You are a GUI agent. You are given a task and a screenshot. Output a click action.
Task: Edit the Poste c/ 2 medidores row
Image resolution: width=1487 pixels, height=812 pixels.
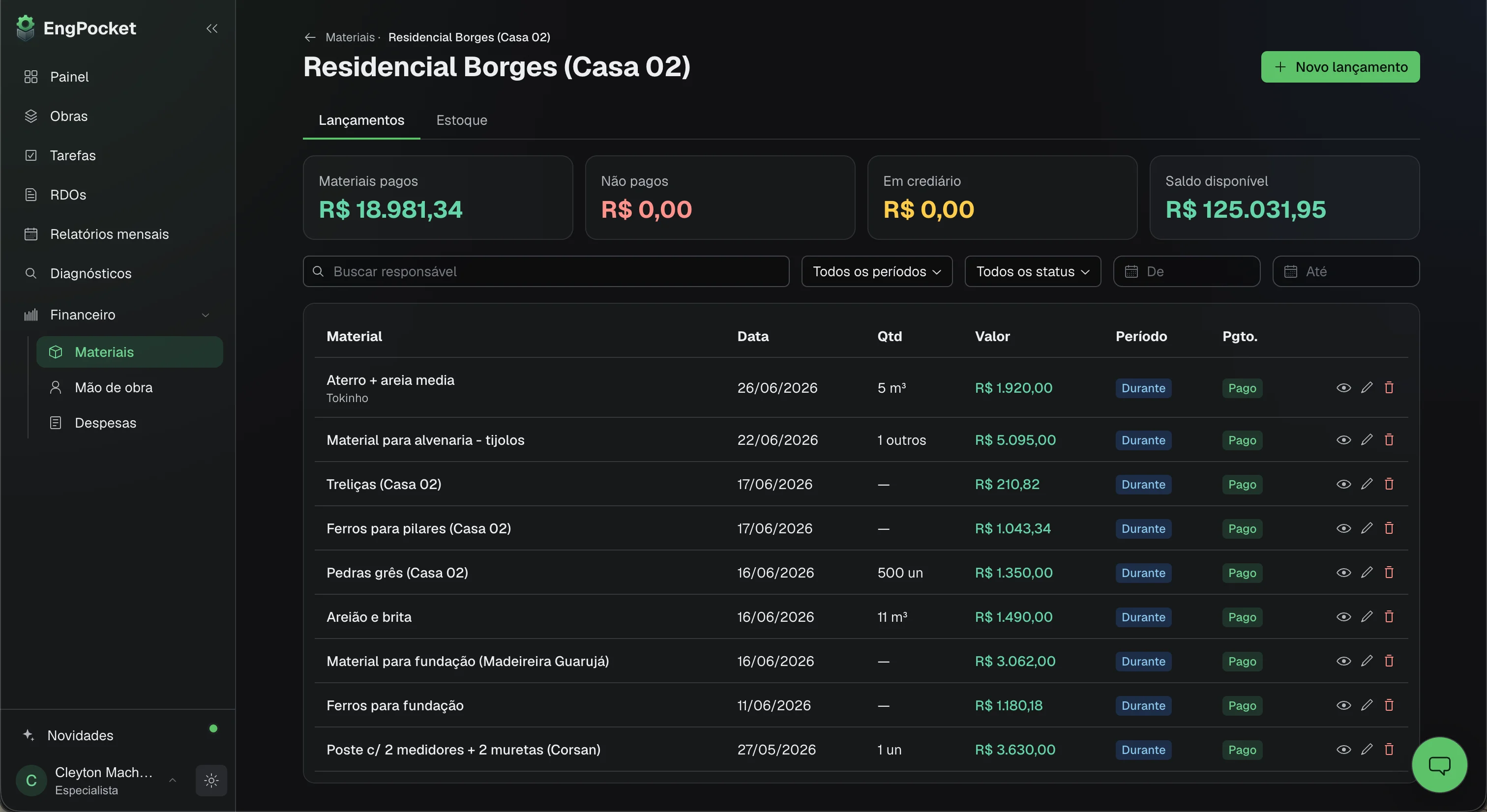[x=1367, y=750]
